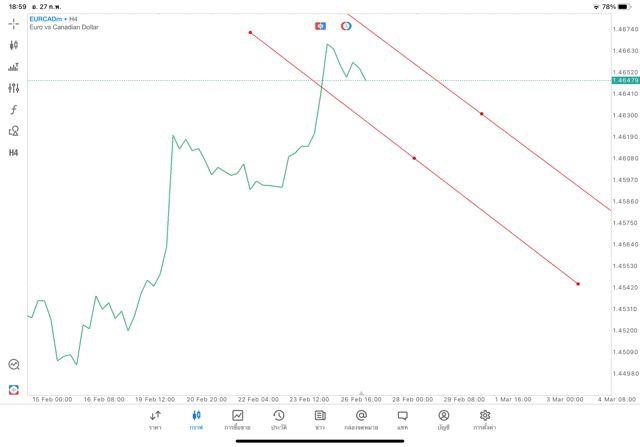Open the history (ประวัติ) tab
The height and width of the screenshot is (447, 640).
279,420
